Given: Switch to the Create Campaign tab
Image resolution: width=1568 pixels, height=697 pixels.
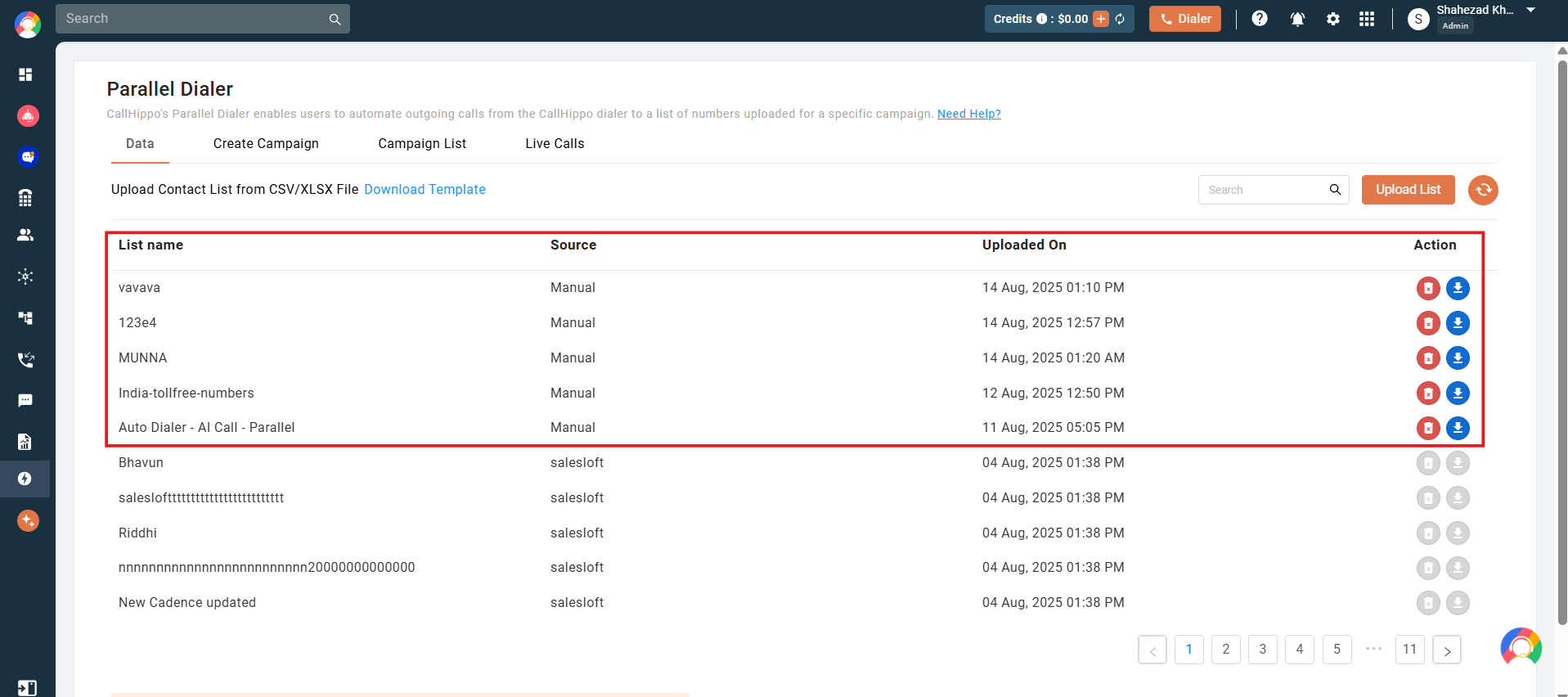Looking at the screenshot, I should pos(266,144).
